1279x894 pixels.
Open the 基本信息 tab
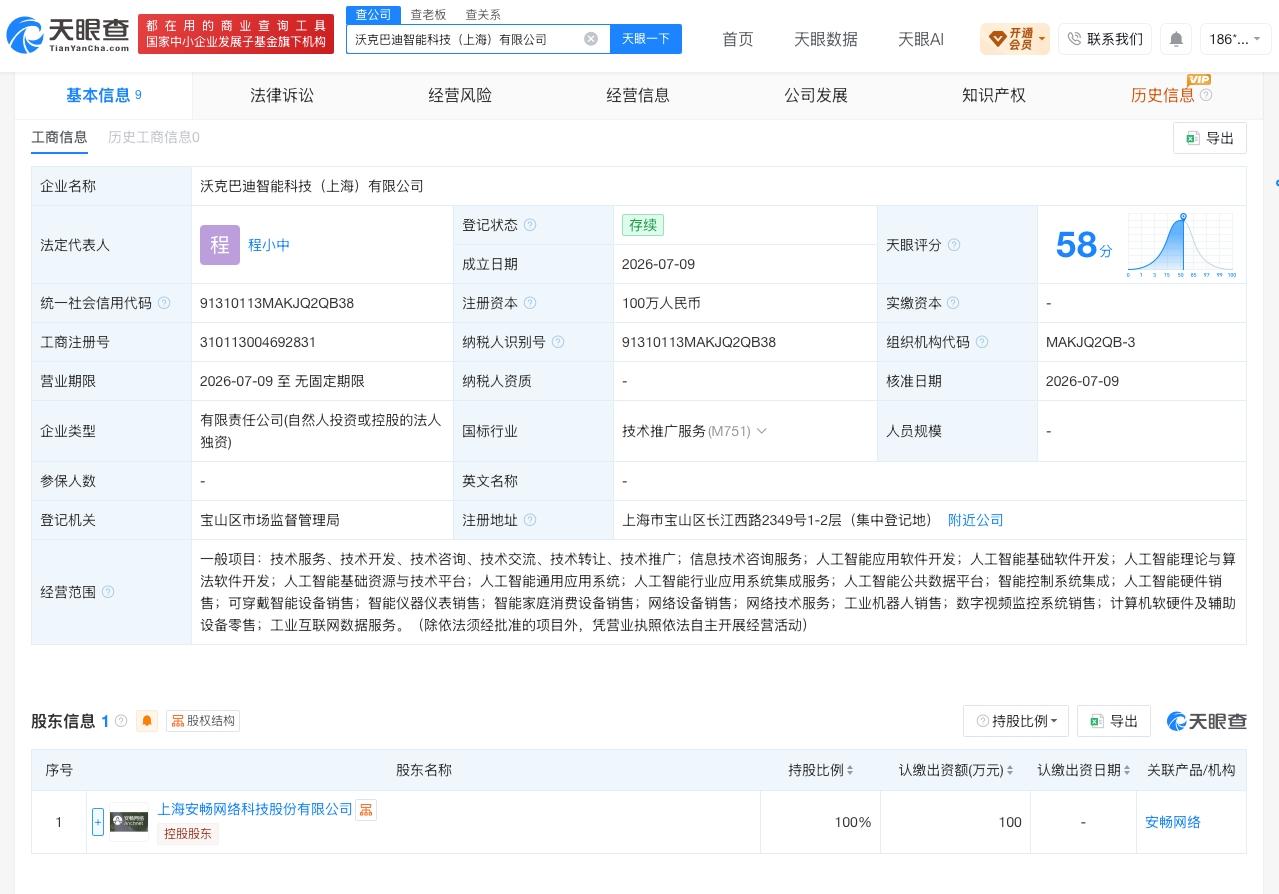point(103,95)
